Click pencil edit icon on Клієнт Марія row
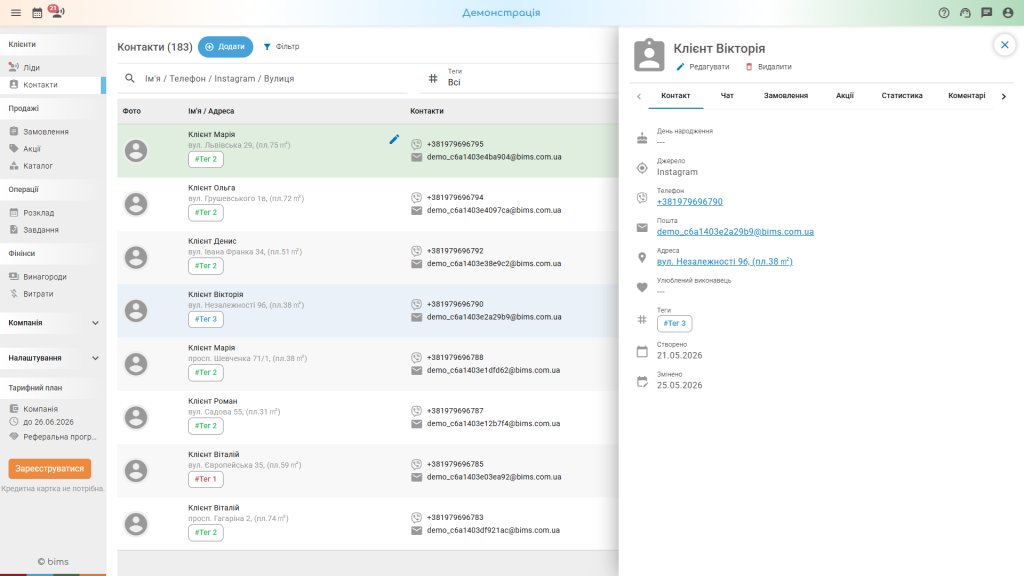This screenshot has width=1024, height=576. (x=394, y=139)
